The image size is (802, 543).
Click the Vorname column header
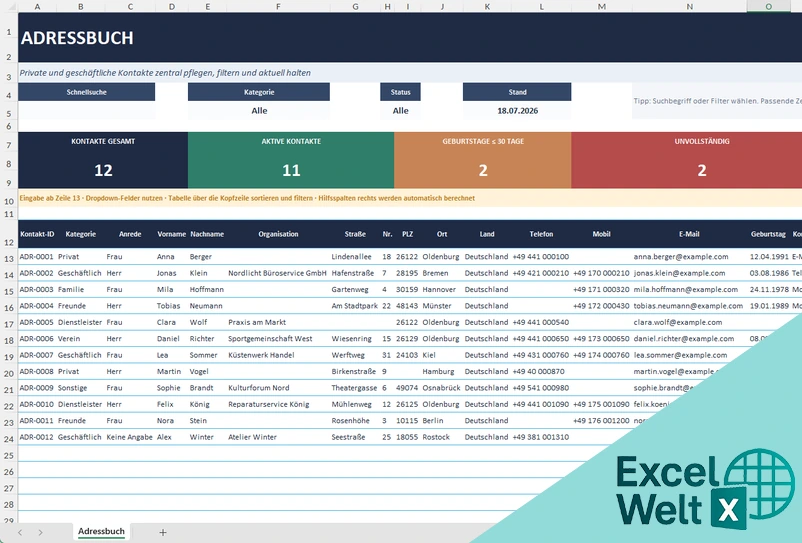[171, 234]
